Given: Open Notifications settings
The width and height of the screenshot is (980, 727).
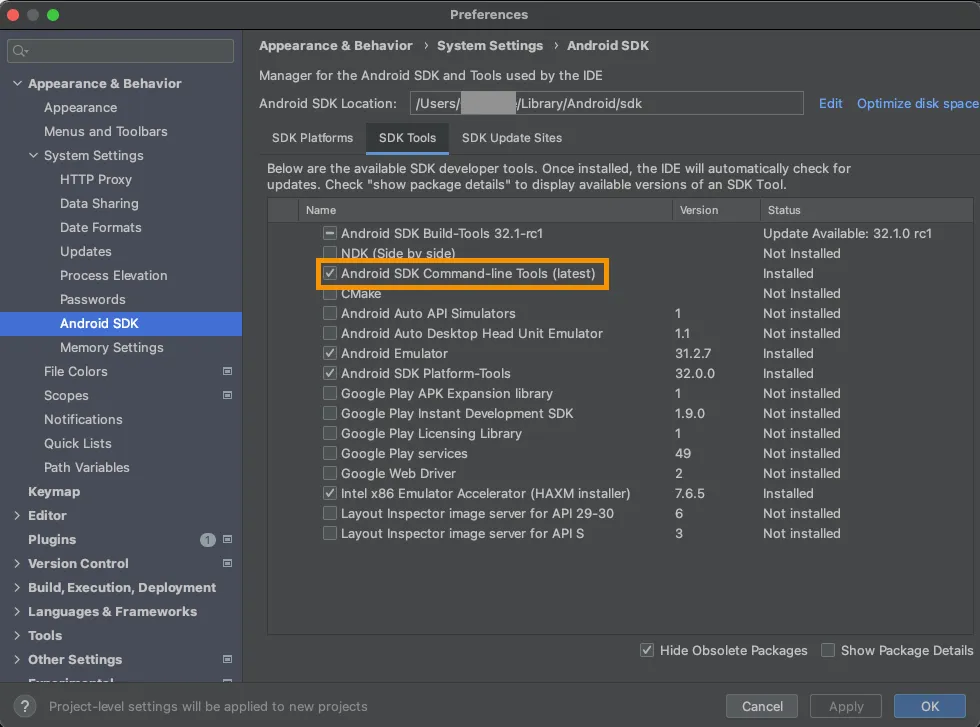Looking at the screenshot, I should pos(83,419).
